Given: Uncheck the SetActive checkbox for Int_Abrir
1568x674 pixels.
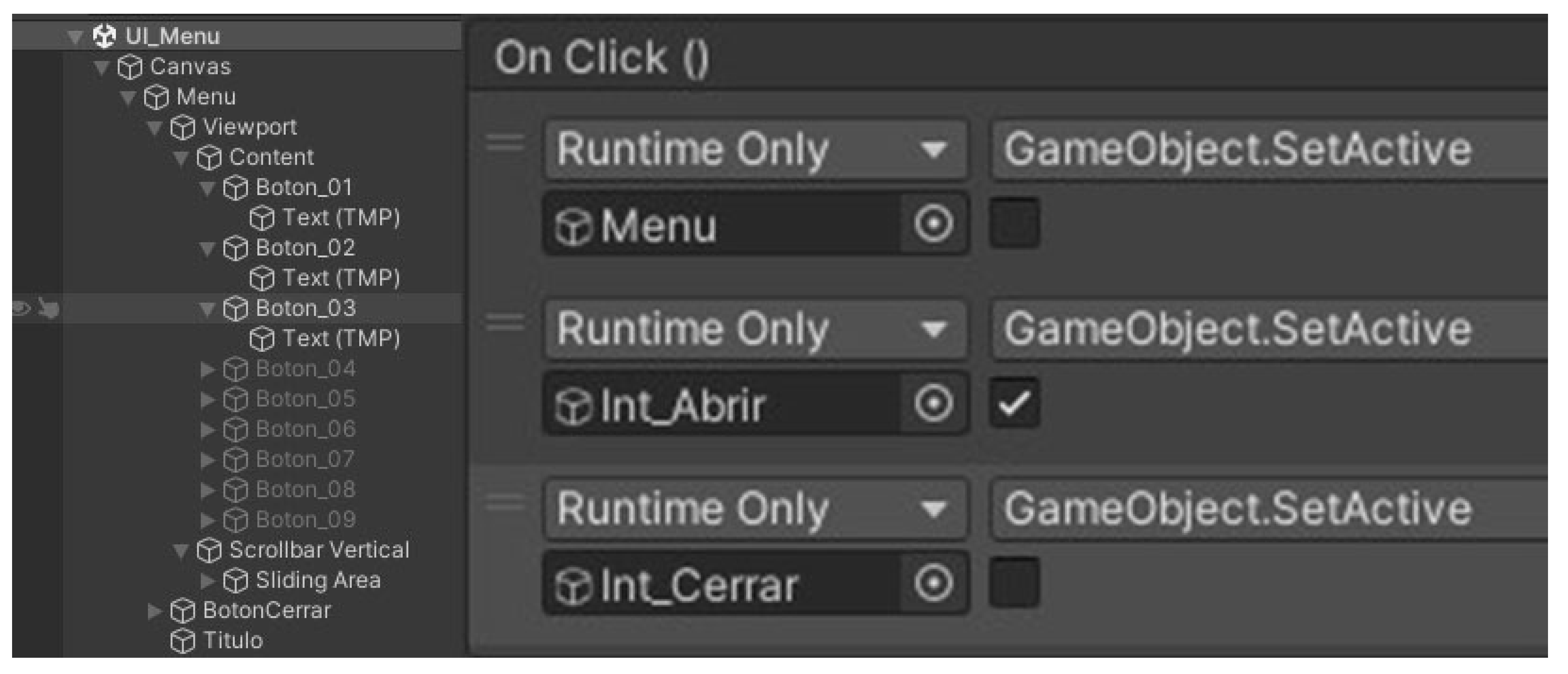Looking at the screenshot, I should (1014, 403).
